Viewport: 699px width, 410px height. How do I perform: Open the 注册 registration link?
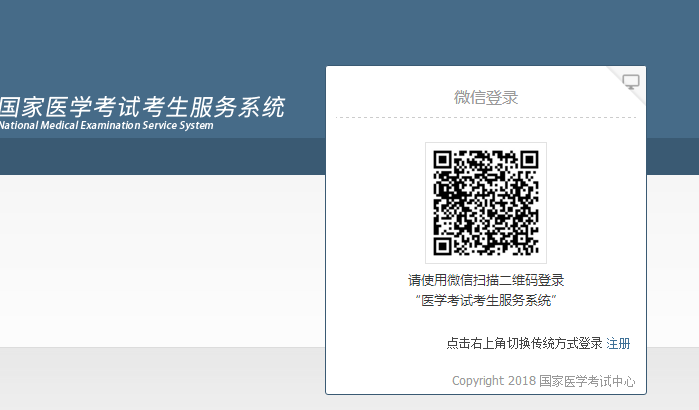(x=618, y=344)
